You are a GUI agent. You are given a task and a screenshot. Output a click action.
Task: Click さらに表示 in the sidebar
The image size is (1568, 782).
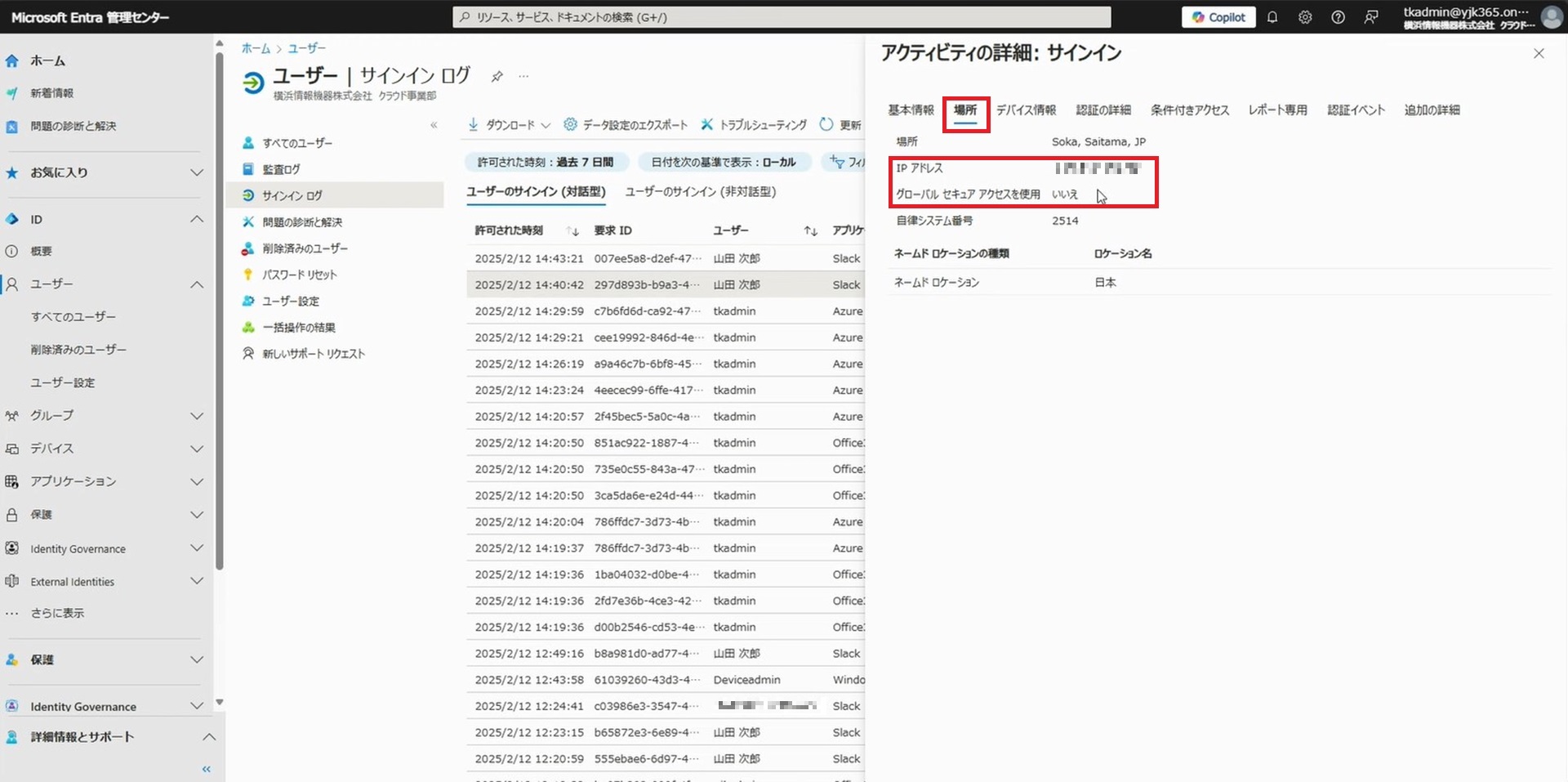pyautogui.click(x=57, y=613)
